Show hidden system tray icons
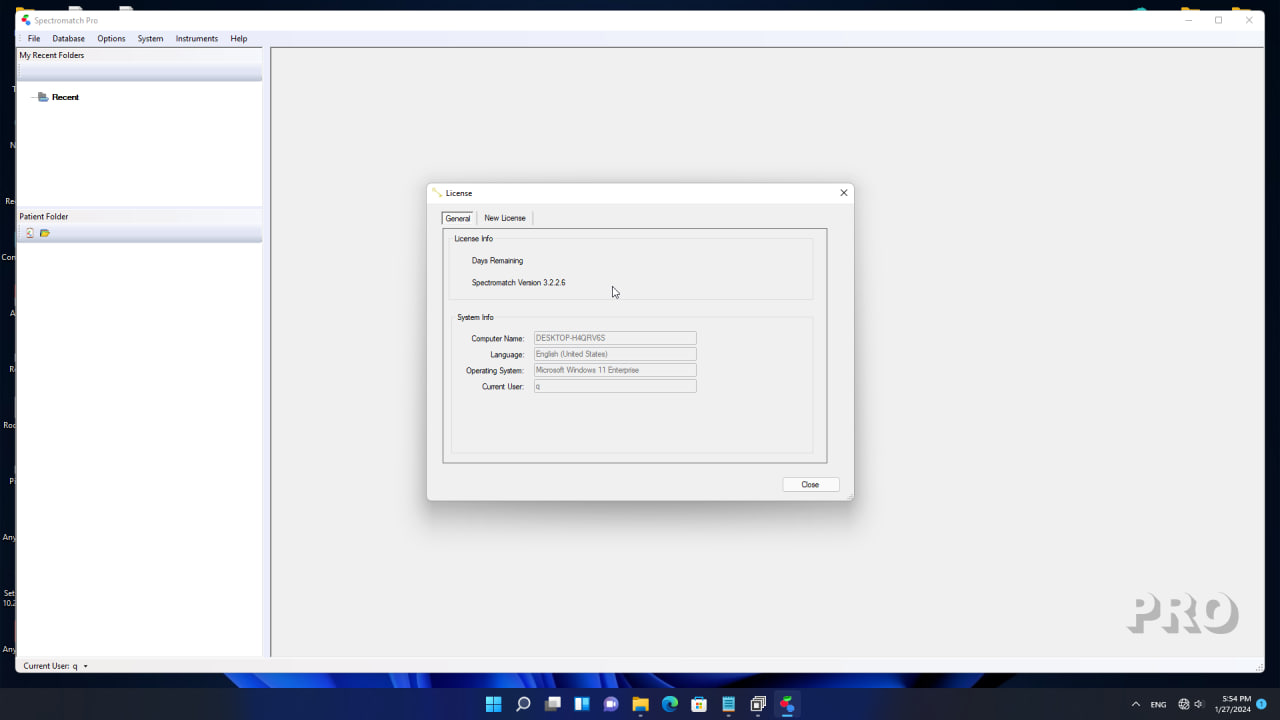 pos(1135,704)
